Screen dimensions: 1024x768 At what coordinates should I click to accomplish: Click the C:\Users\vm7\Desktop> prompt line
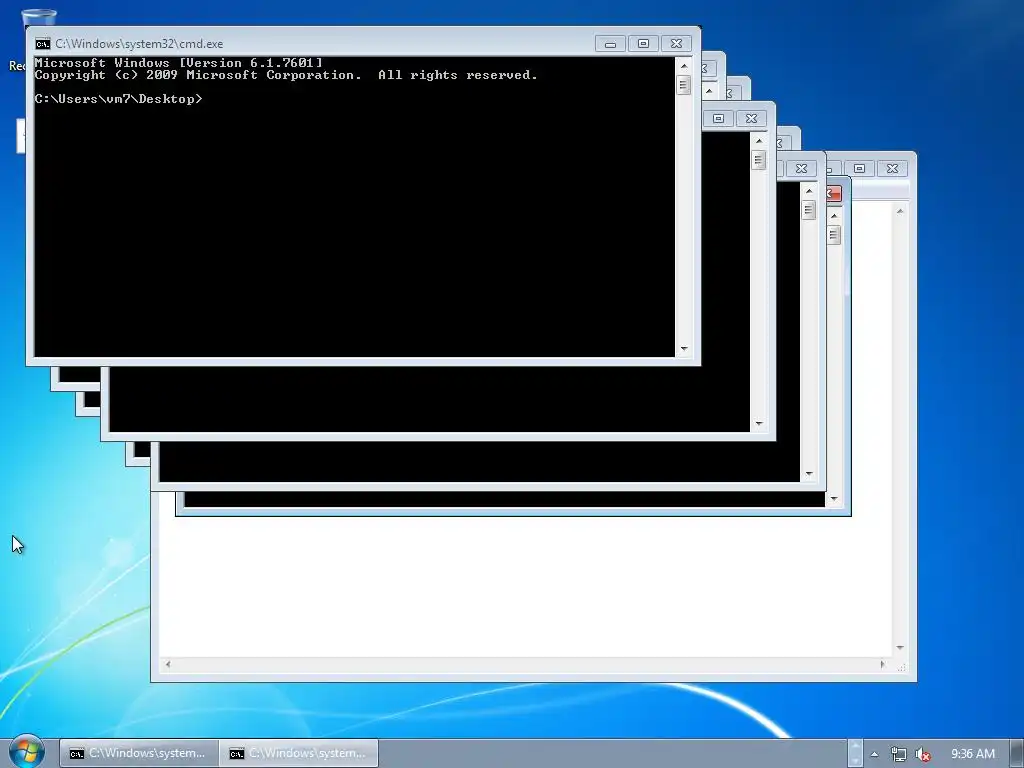(x=119, y=99)
